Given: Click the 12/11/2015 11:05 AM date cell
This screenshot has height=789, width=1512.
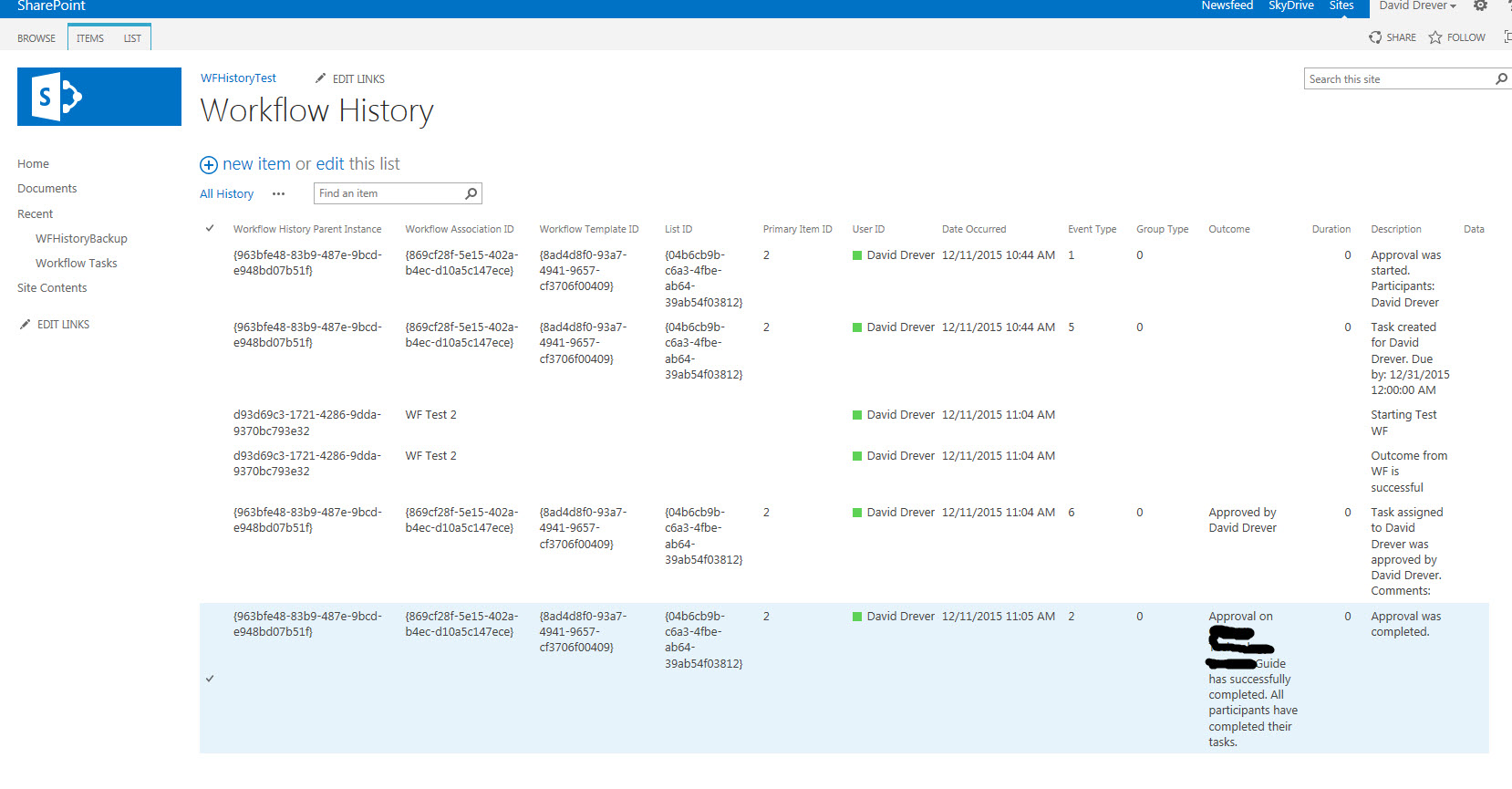Looking at the screenshot, I should pyautogui.click(x=999, y=617).
